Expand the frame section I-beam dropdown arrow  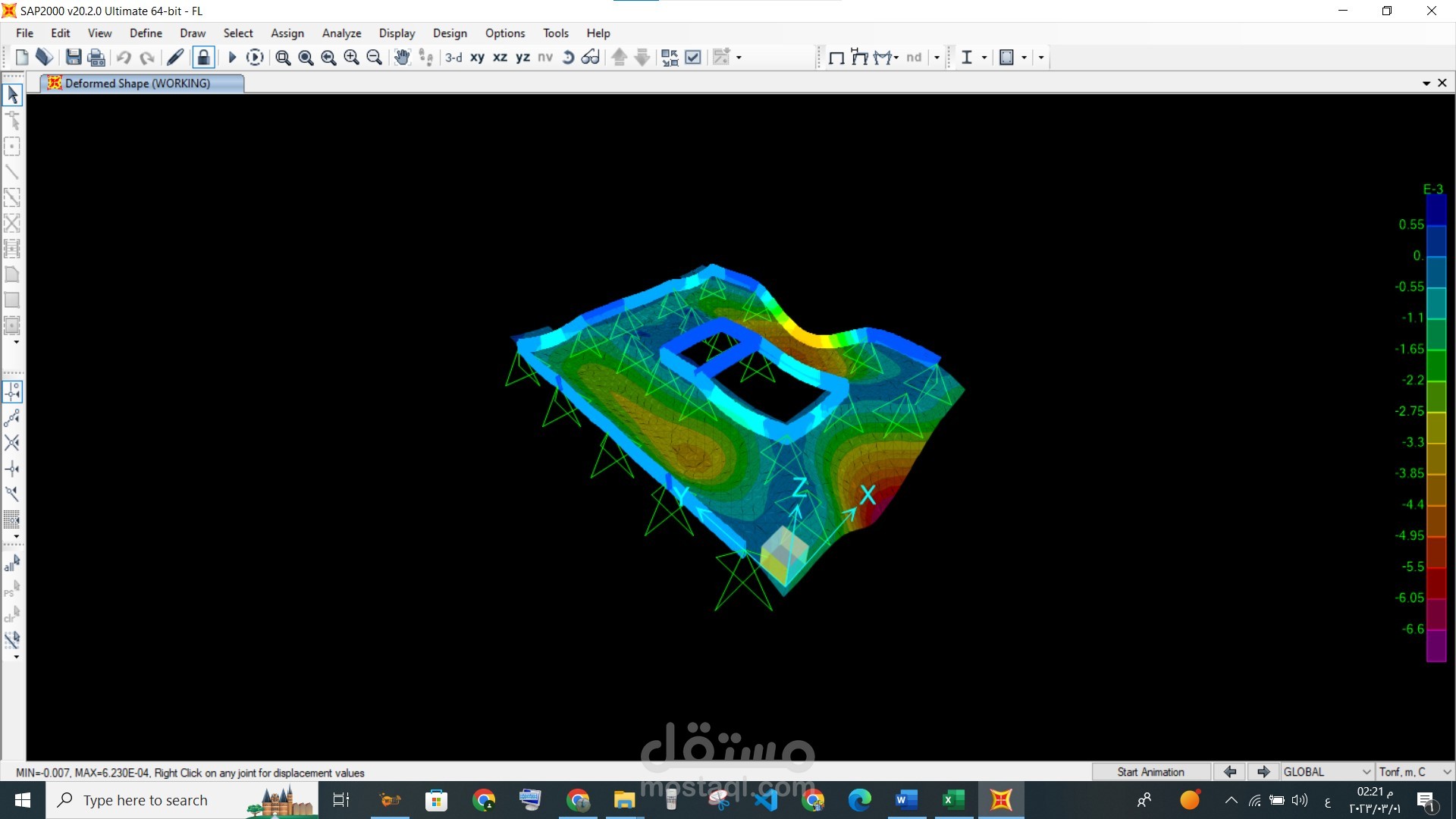[x=984, y=57]
